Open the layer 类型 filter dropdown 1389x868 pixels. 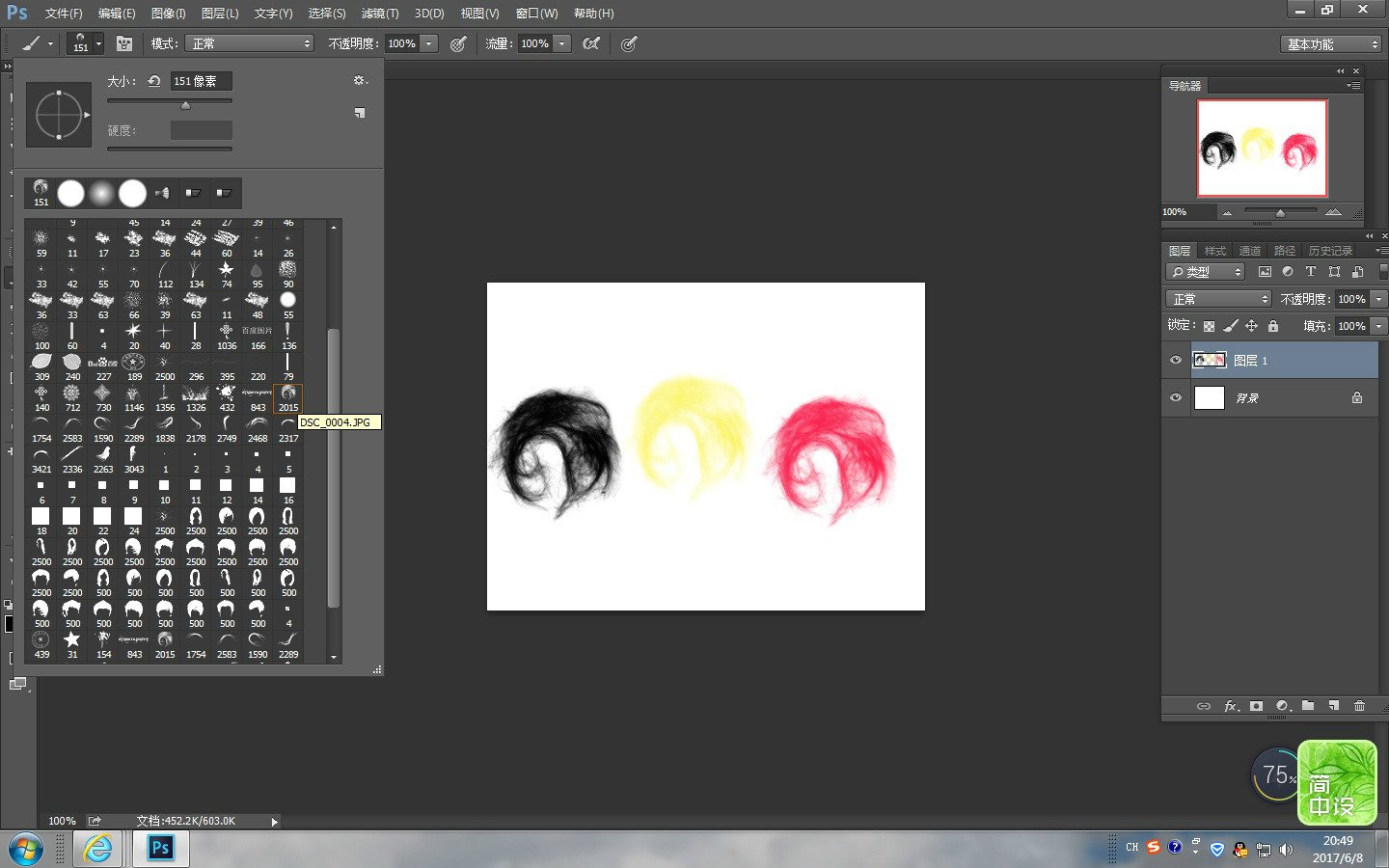(1205, 272)
